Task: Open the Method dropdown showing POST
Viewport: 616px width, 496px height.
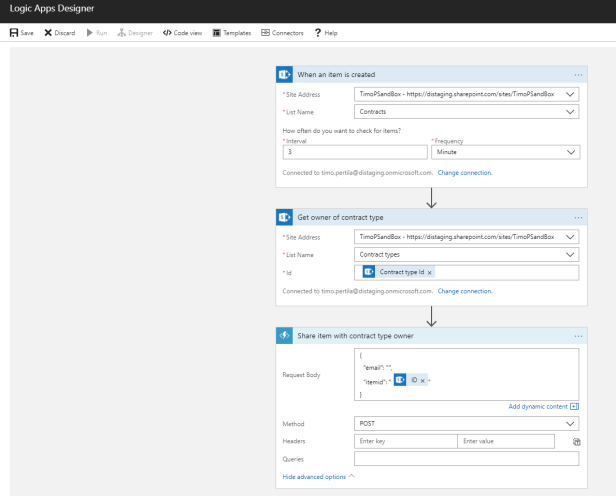Action: (570, 424)
